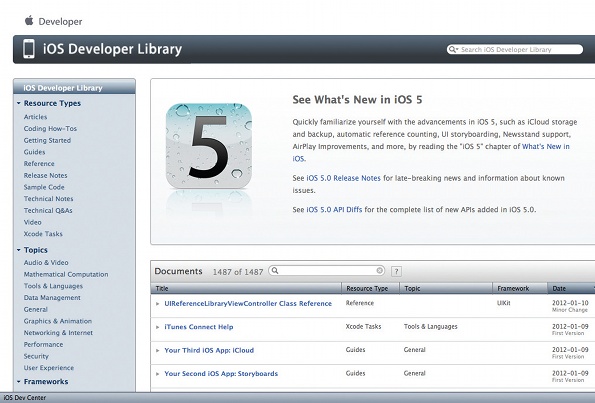Screen dimensions: 595x403
Task: Expand Your Second iOS App: Storyboards row
Action: (x=157, y=374)
